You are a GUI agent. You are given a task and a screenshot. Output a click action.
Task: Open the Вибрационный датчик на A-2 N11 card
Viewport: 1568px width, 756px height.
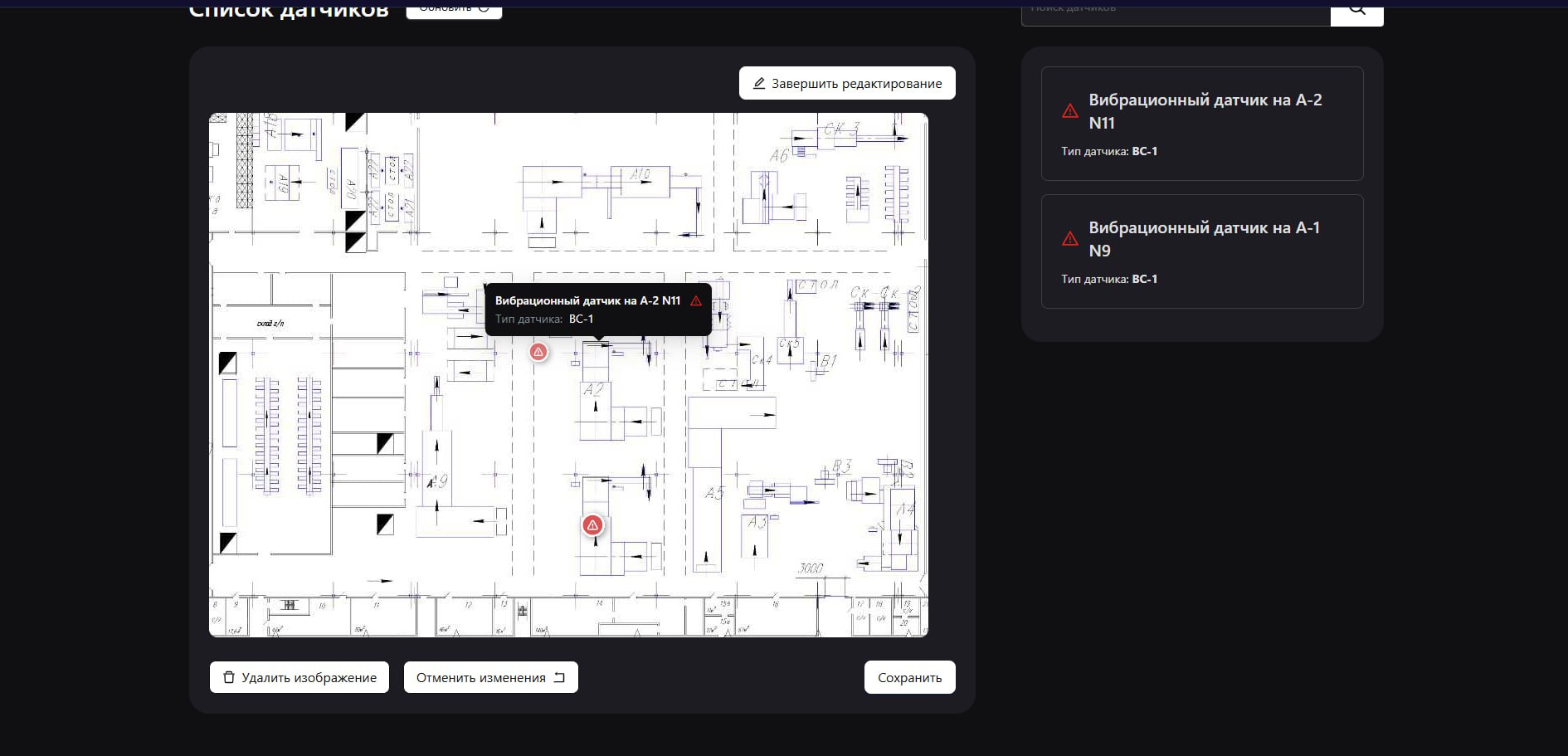1202,124
